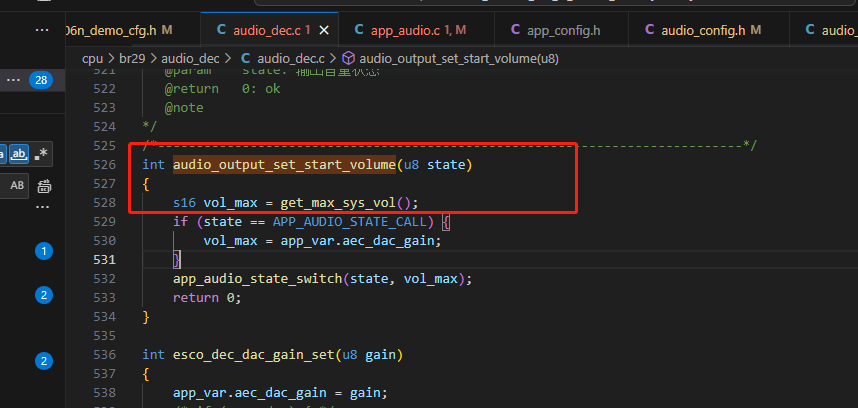Open the sidebar ellipsis menu at top
Image resolution: width=858 pixels, height=408 pixels.
[42, 30]
